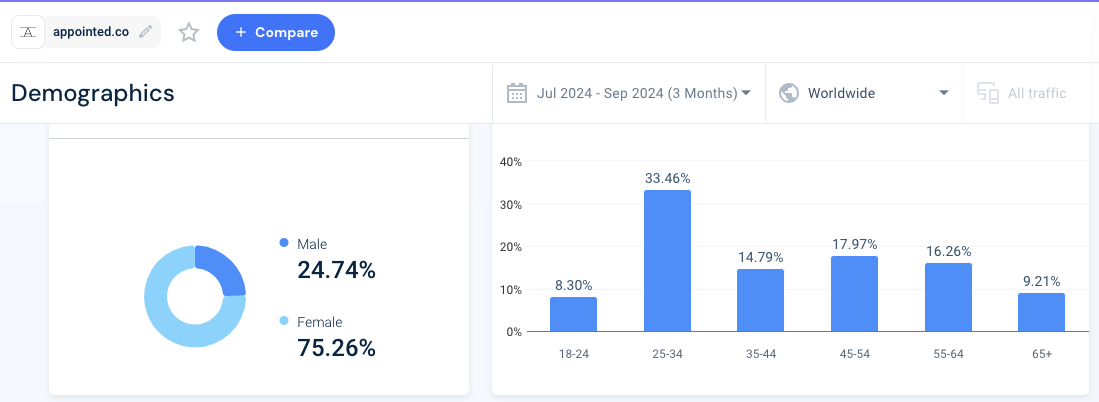
Task: Click the 45-54 age group bar
Action: pos(854,294)
